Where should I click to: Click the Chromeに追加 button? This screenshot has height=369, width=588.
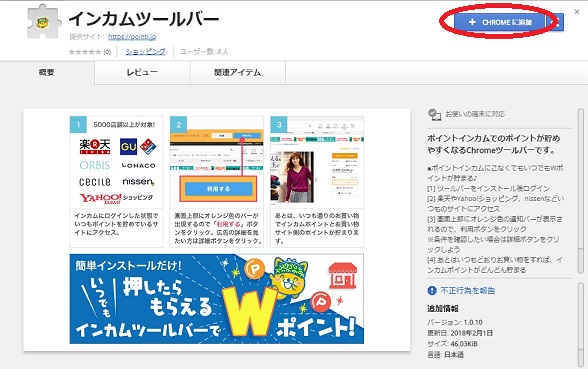(499, 22)
